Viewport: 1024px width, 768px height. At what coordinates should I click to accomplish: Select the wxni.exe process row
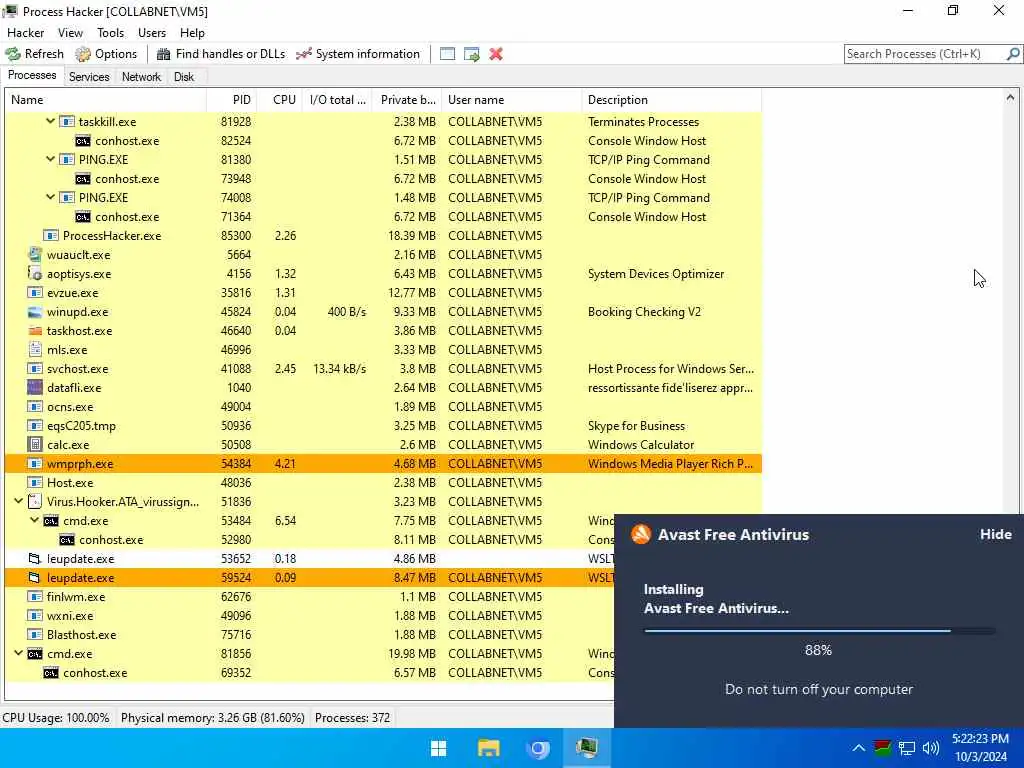[310, 616]
